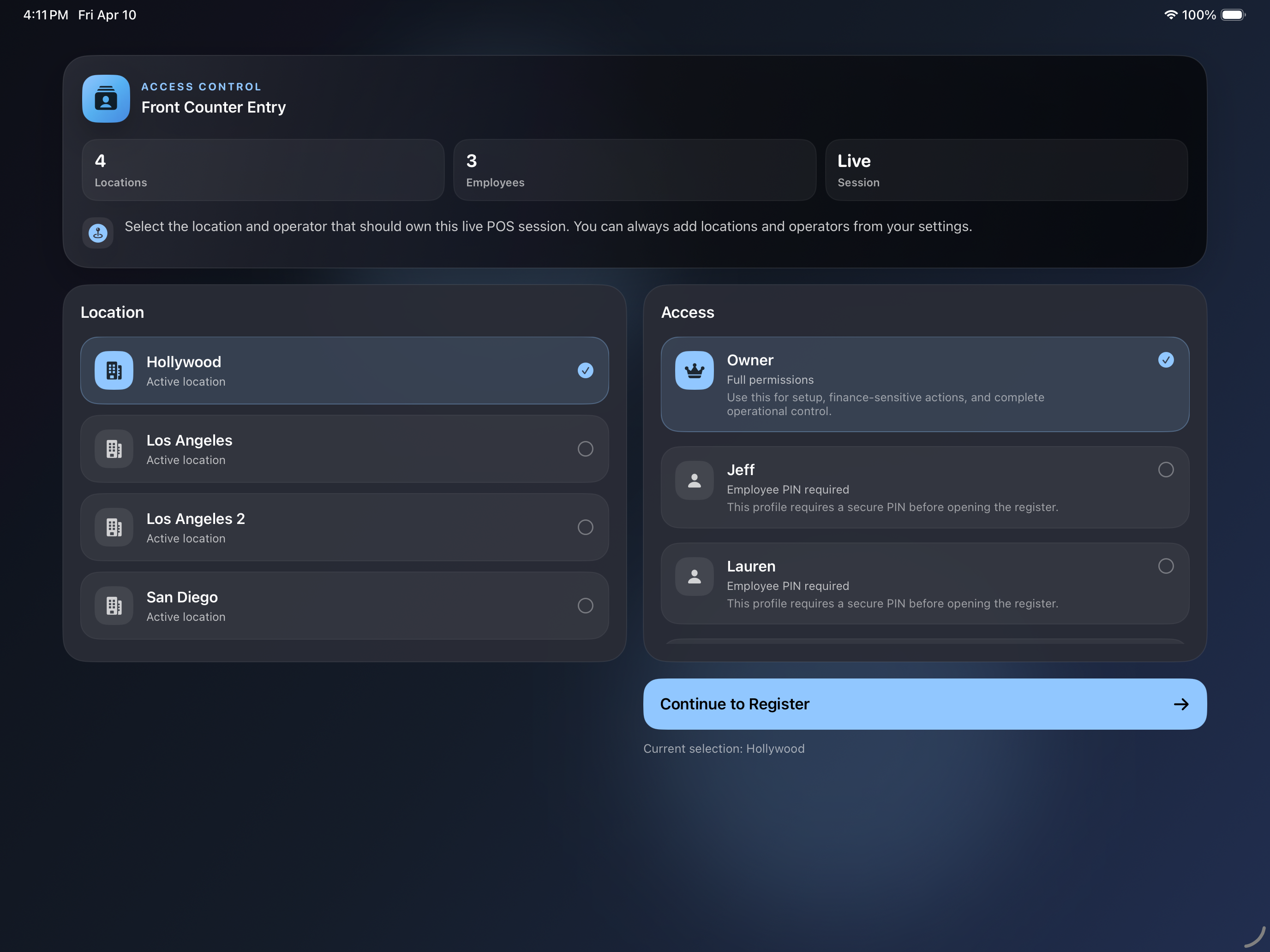Screen dimensions: 1270x952
Task: Open the 4 Locations stat card
Action: (x=263, y=170)
